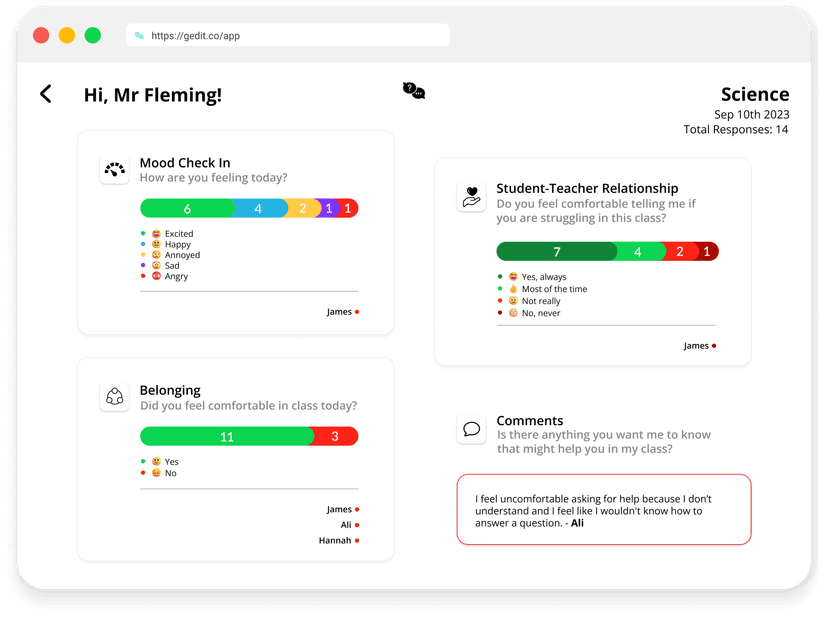Select the green 6 Excited mood segment
This screenshot has height=618, width=828.
click(187, 208)
